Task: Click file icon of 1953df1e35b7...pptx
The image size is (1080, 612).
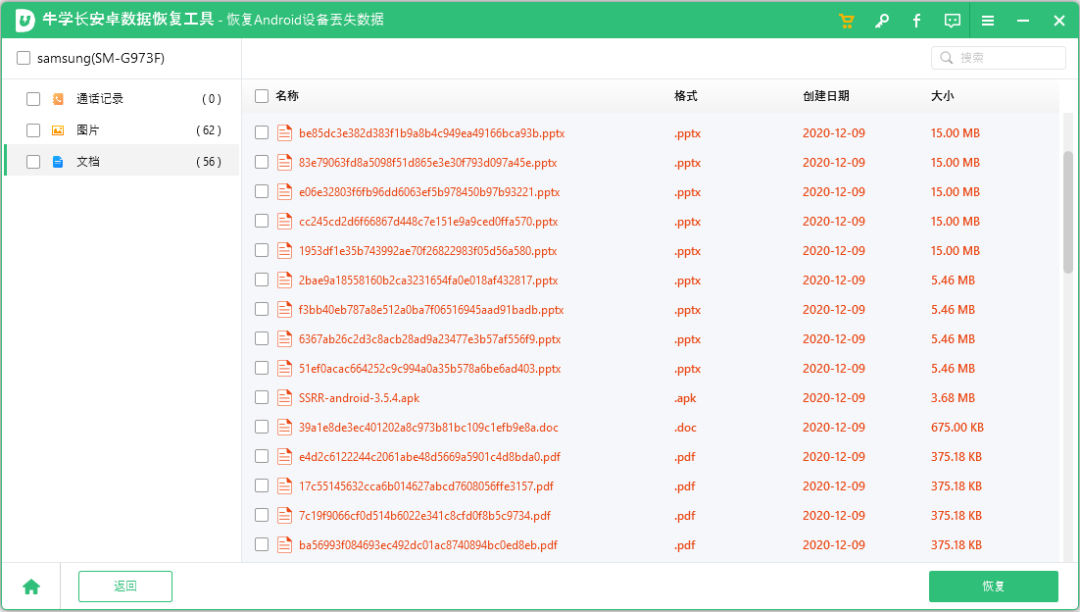Action: [284, 251]
